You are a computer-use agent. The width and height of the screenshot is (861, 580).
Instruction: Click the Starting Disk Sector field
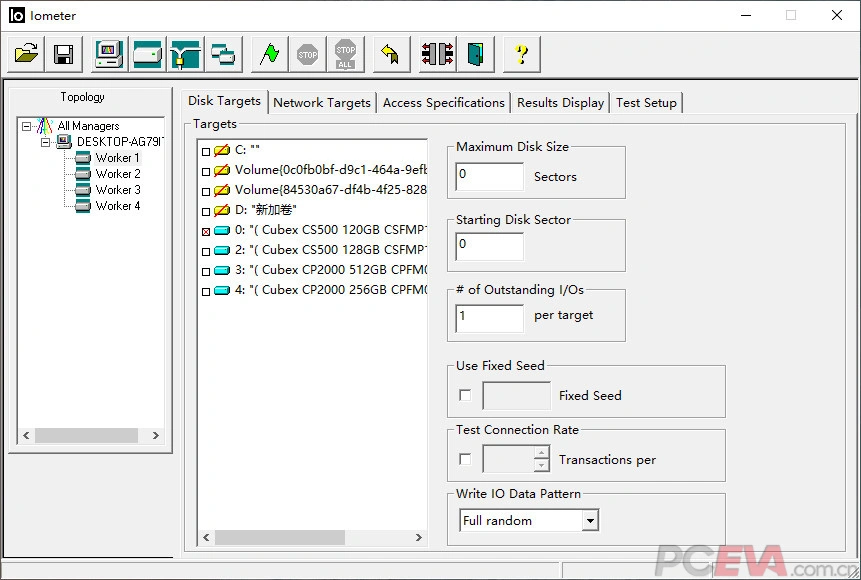click(x=489, y=246)
